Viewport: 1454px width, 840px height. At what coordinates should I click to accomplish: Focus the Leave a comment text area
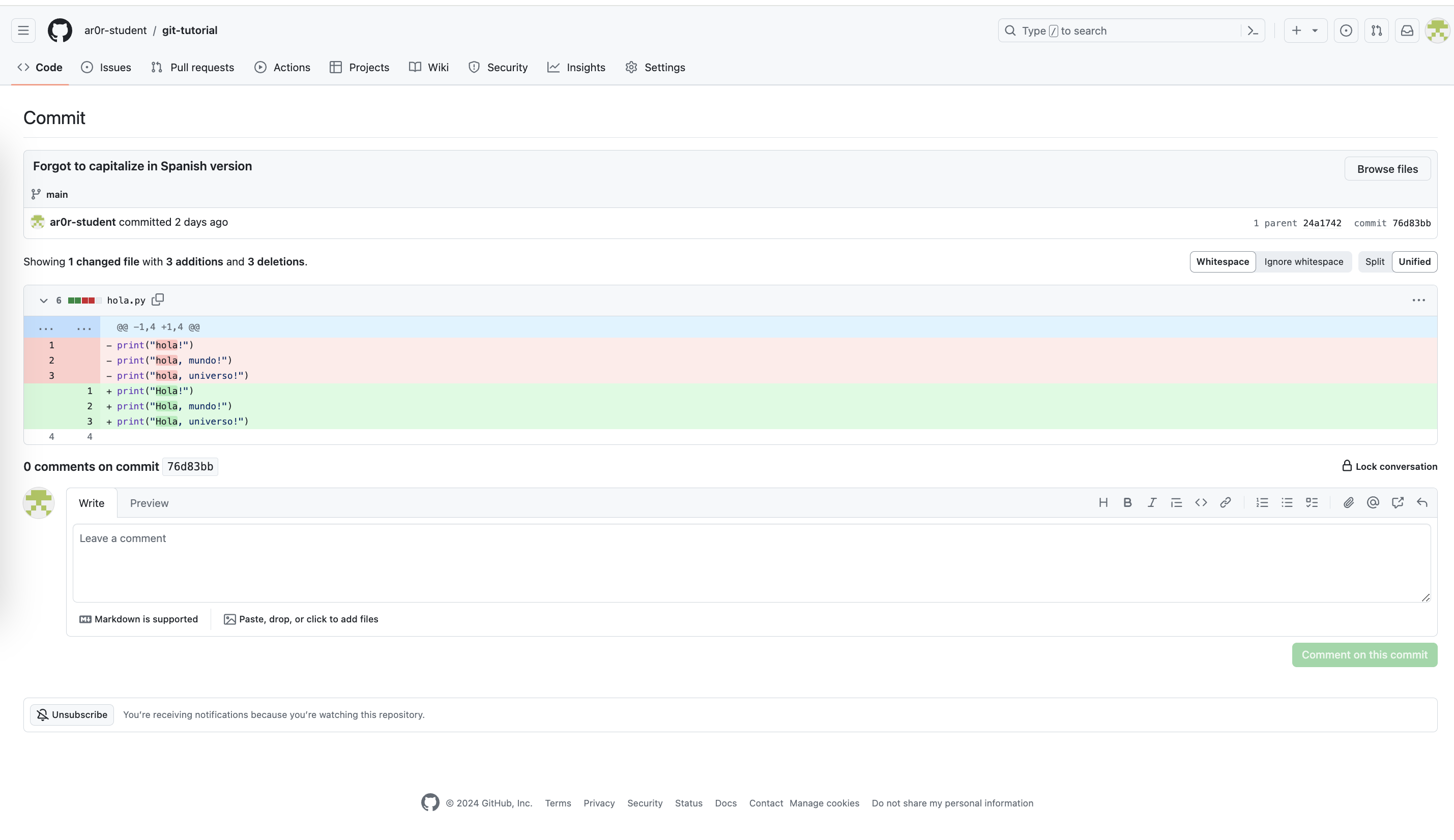[751, 563]
